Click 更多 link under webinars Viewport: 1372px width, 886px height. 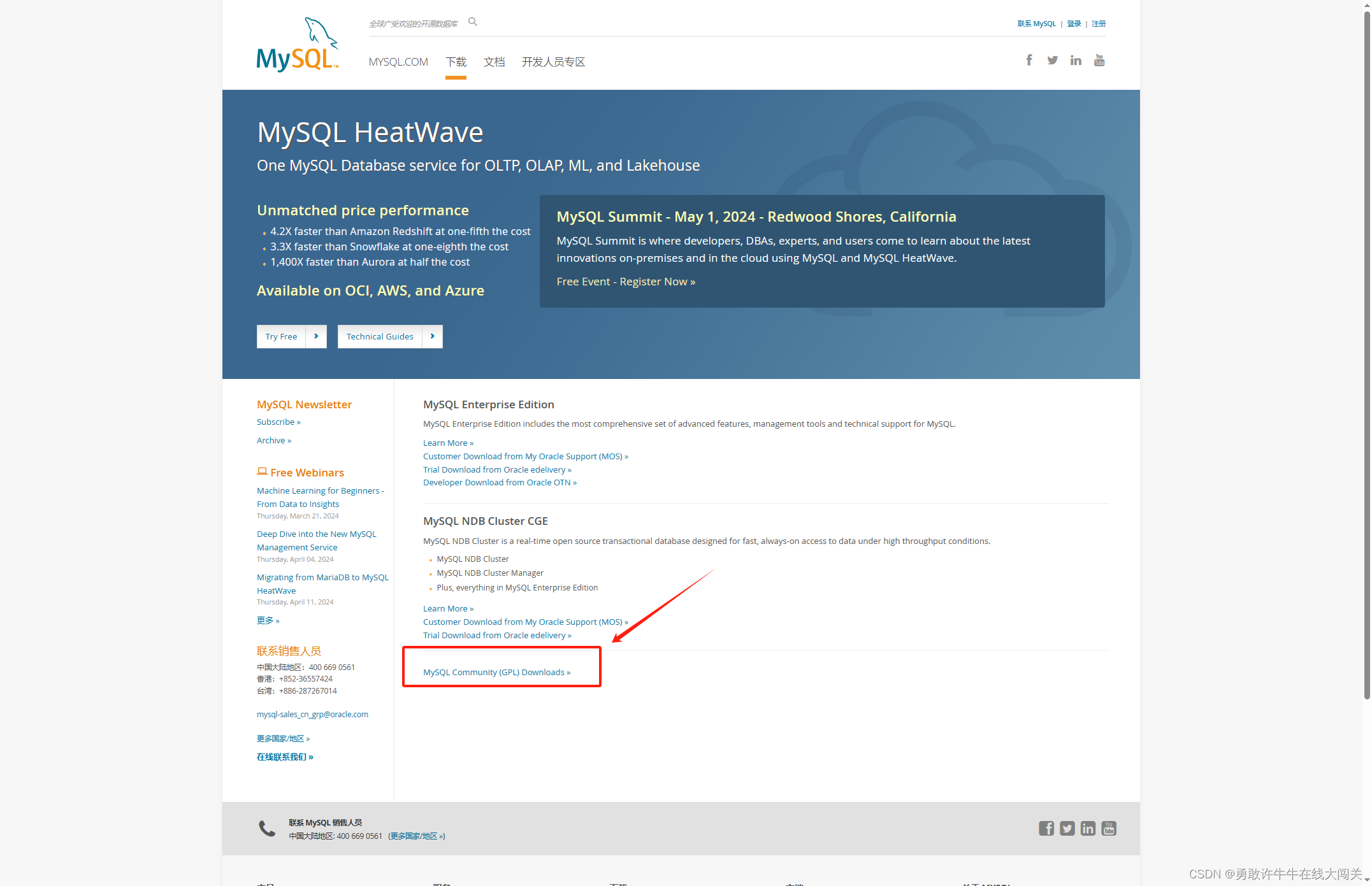coord(268,620)
